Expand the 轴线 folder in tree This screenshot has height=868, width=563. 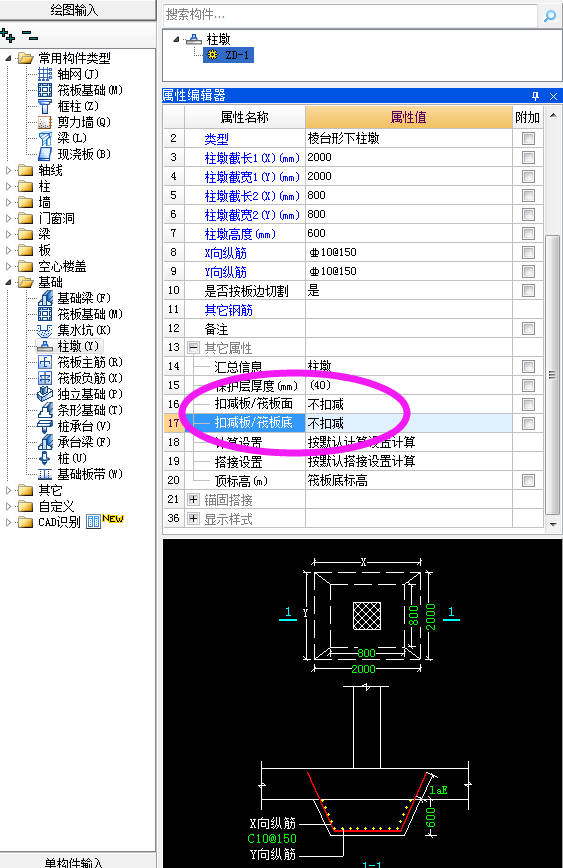tap(8, 170)
